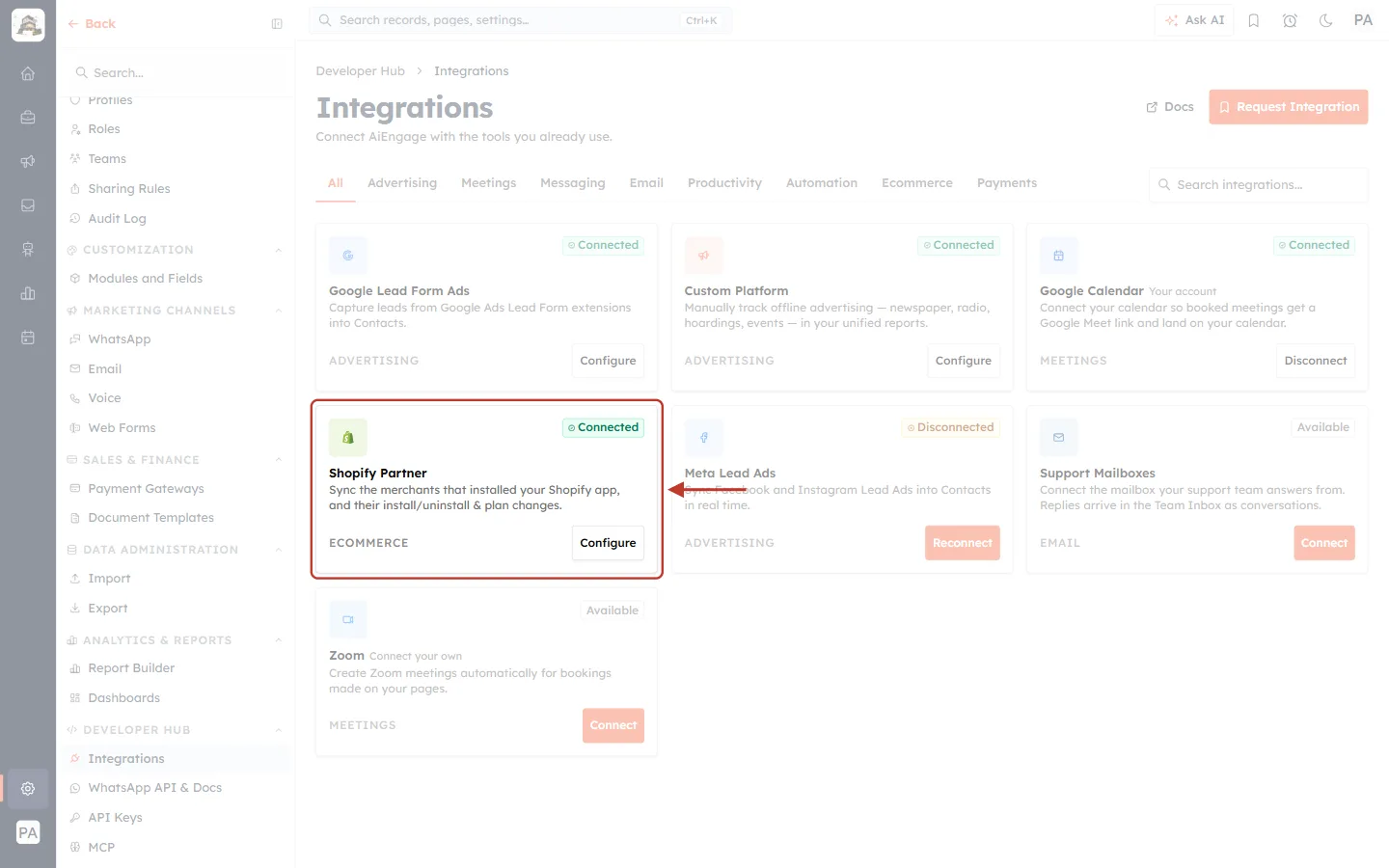The width and height of the screenshot is (1389, 868).
Task: Go back using the Back link
Action: coord(92,24)
